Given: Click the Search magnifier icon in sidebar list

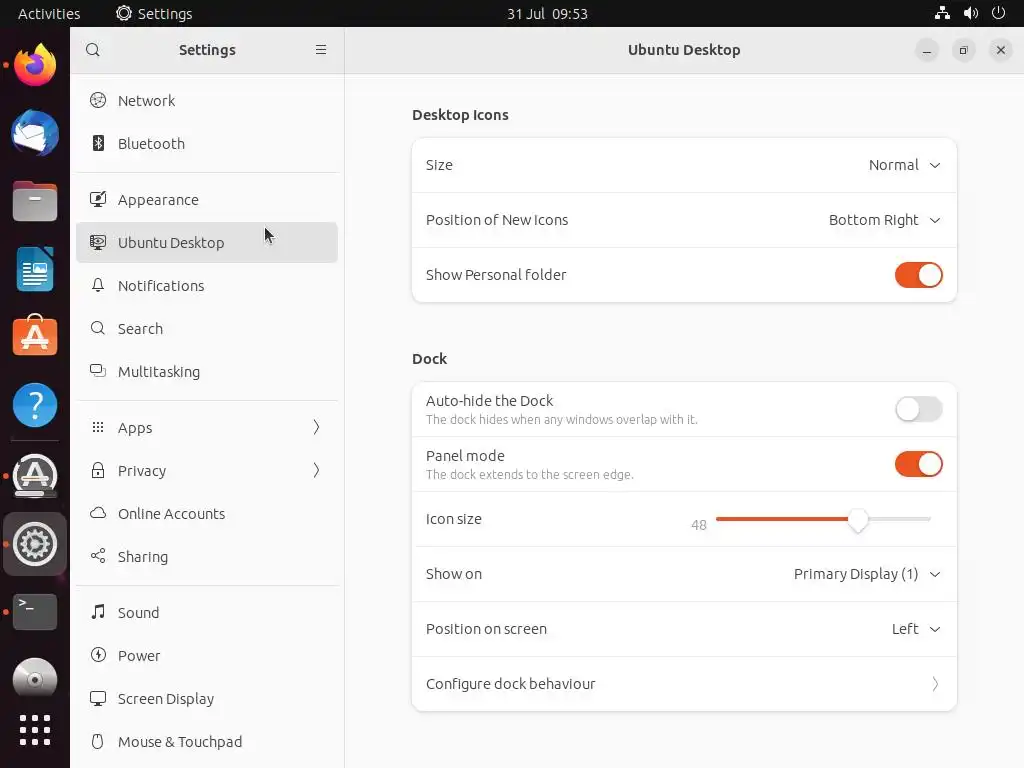Looking at the screenshot, I should pos(98,328).
